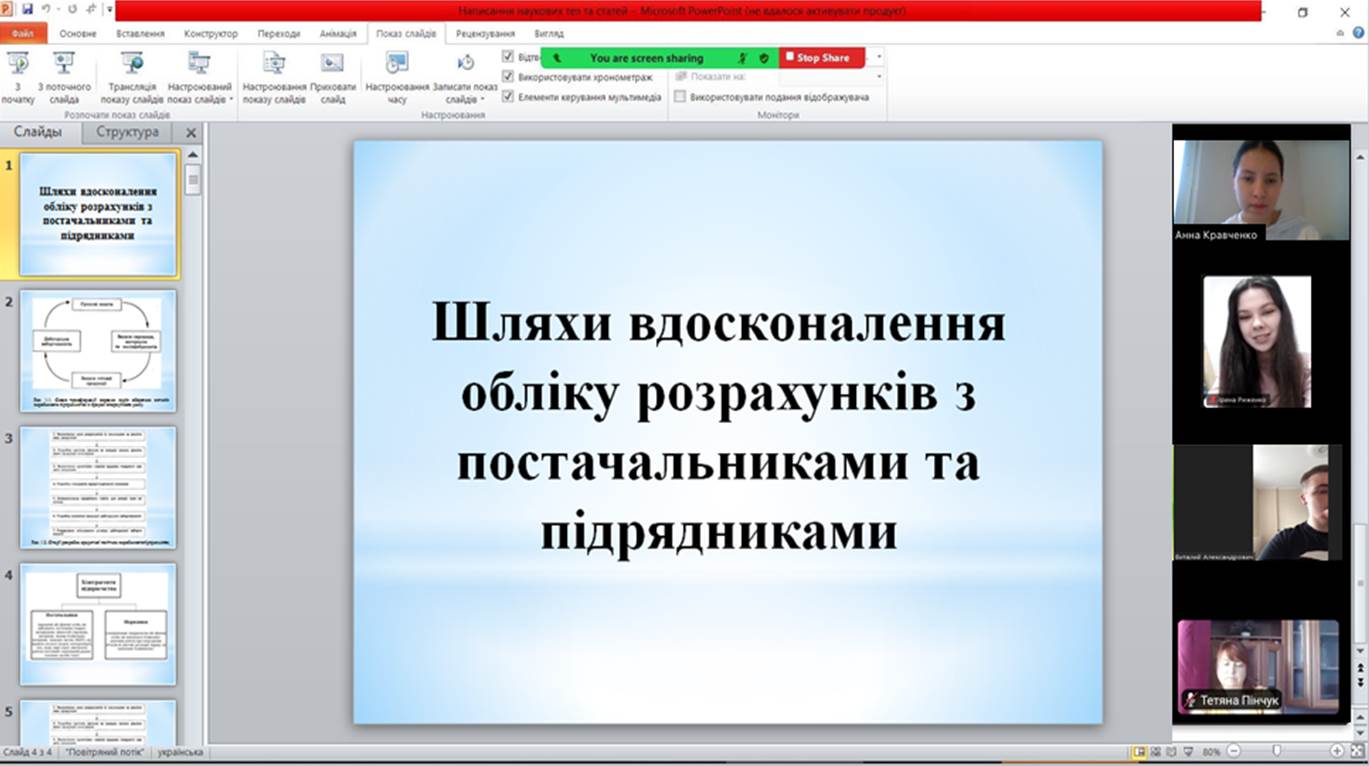
Task: Click Віталій Александрович video tile
Action: 1258,503
